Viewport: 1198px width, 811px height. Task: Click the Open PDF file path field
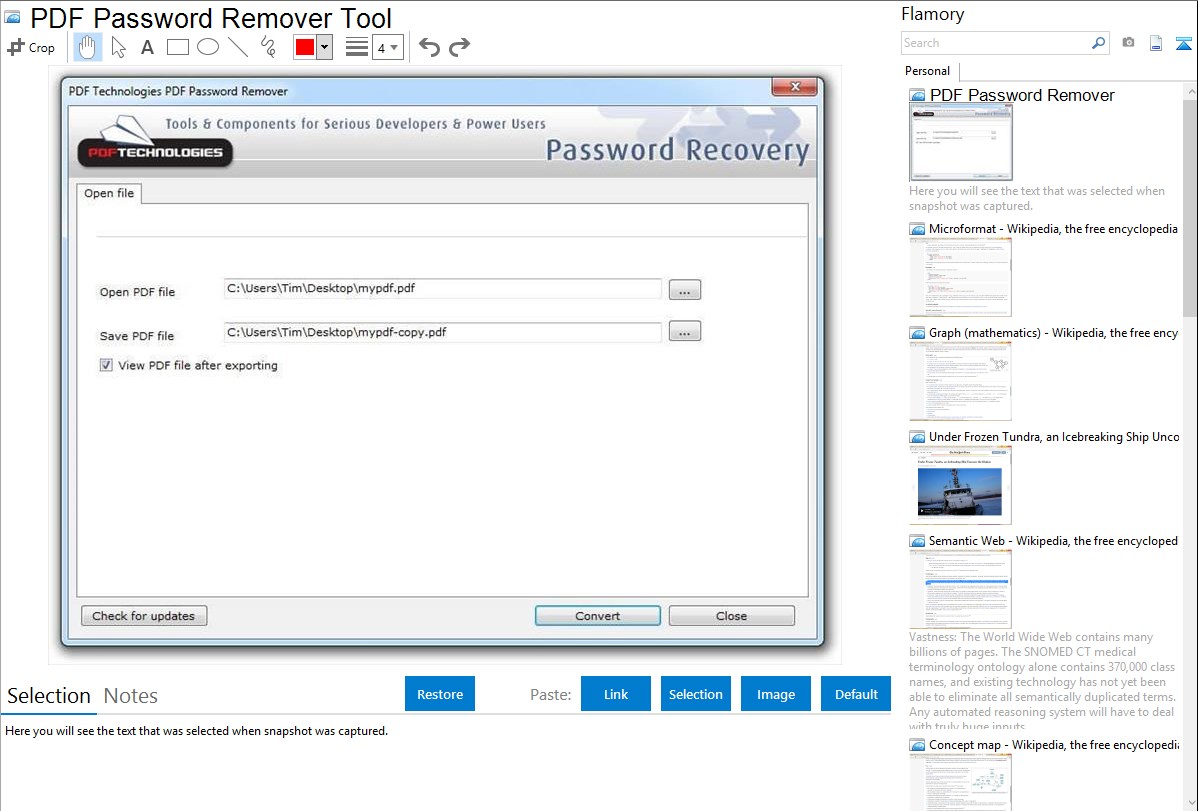[x=442, y=288]
